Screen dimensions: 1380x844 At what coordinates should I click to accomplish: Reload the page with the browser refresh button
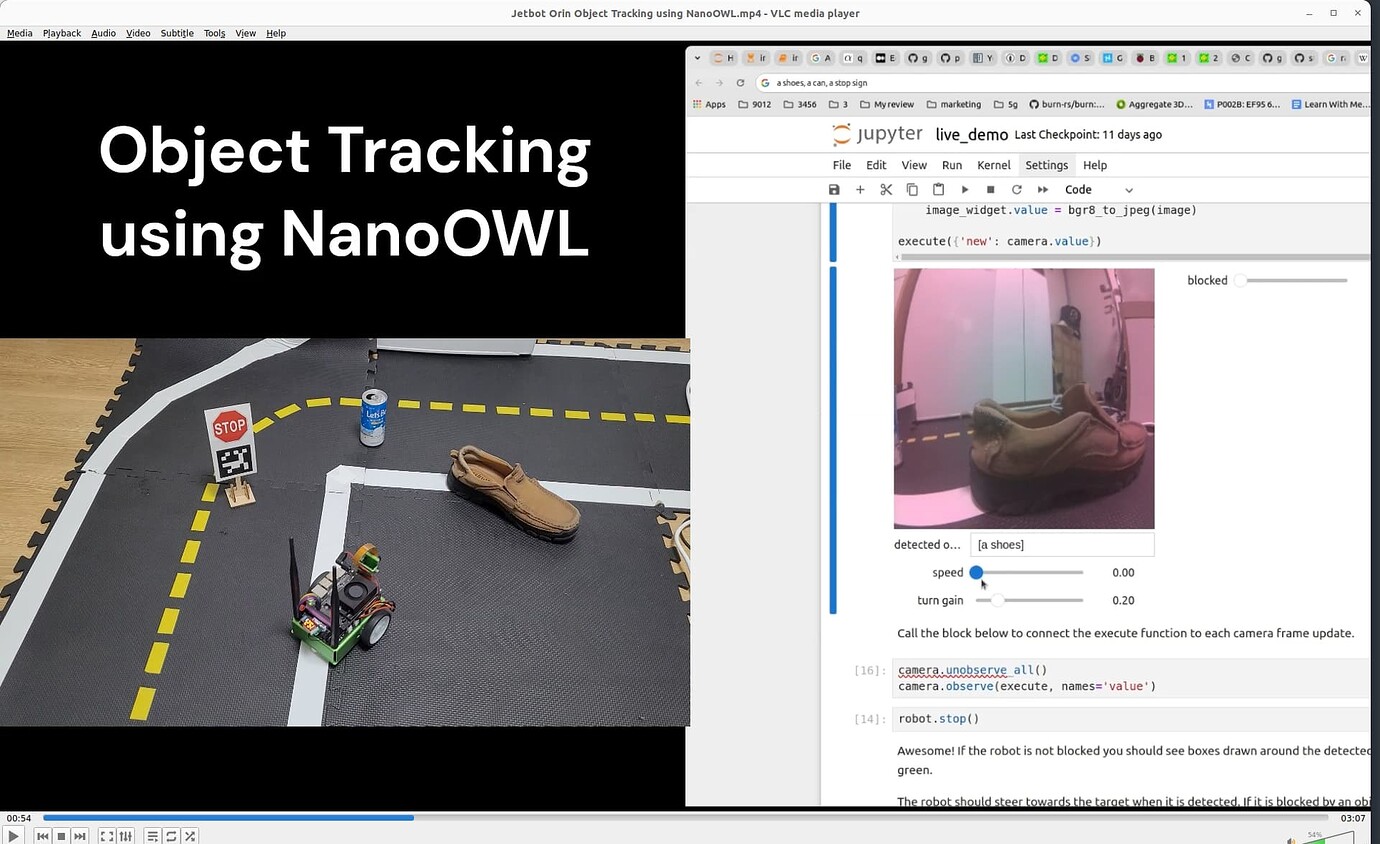pyautogui.click(x=739, y=83)
